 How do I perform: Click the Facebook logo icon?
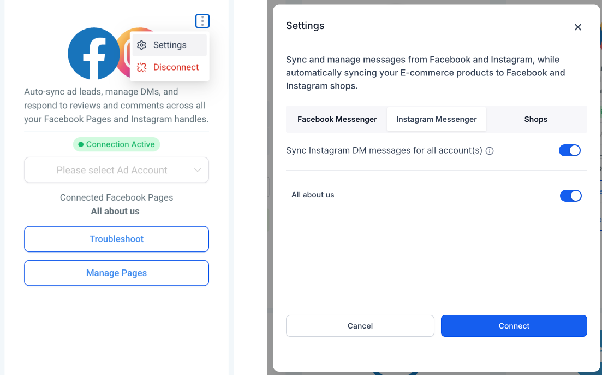(x=94, y=53)
